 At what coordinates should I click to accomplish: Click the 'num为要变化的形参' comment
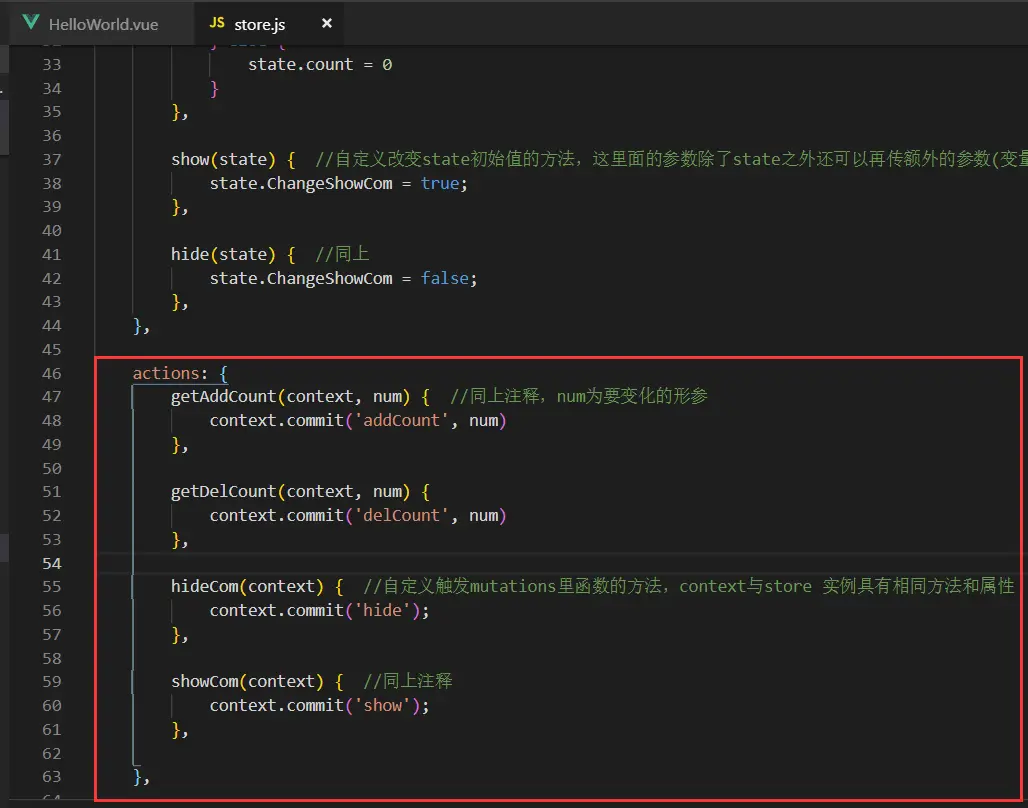point(632,396)
